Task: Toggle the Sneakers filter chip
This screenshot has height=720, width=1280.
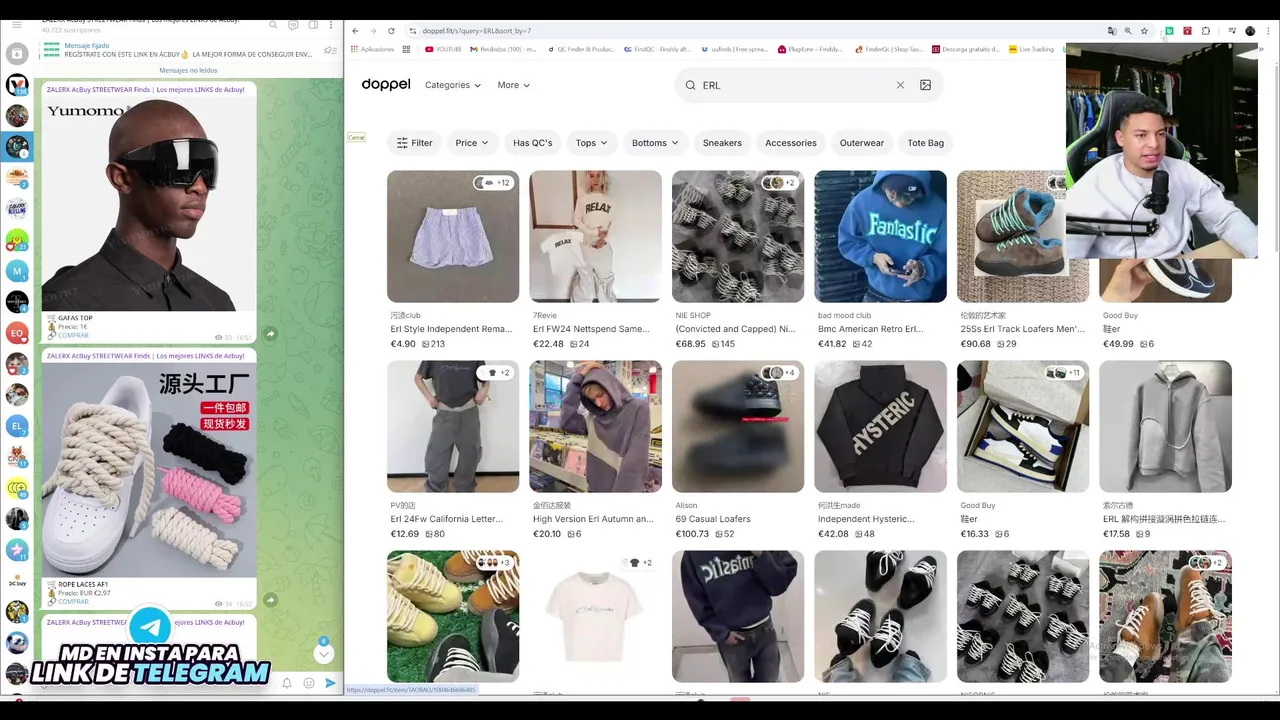Action: pyautogui.click(x=722, y=143)
